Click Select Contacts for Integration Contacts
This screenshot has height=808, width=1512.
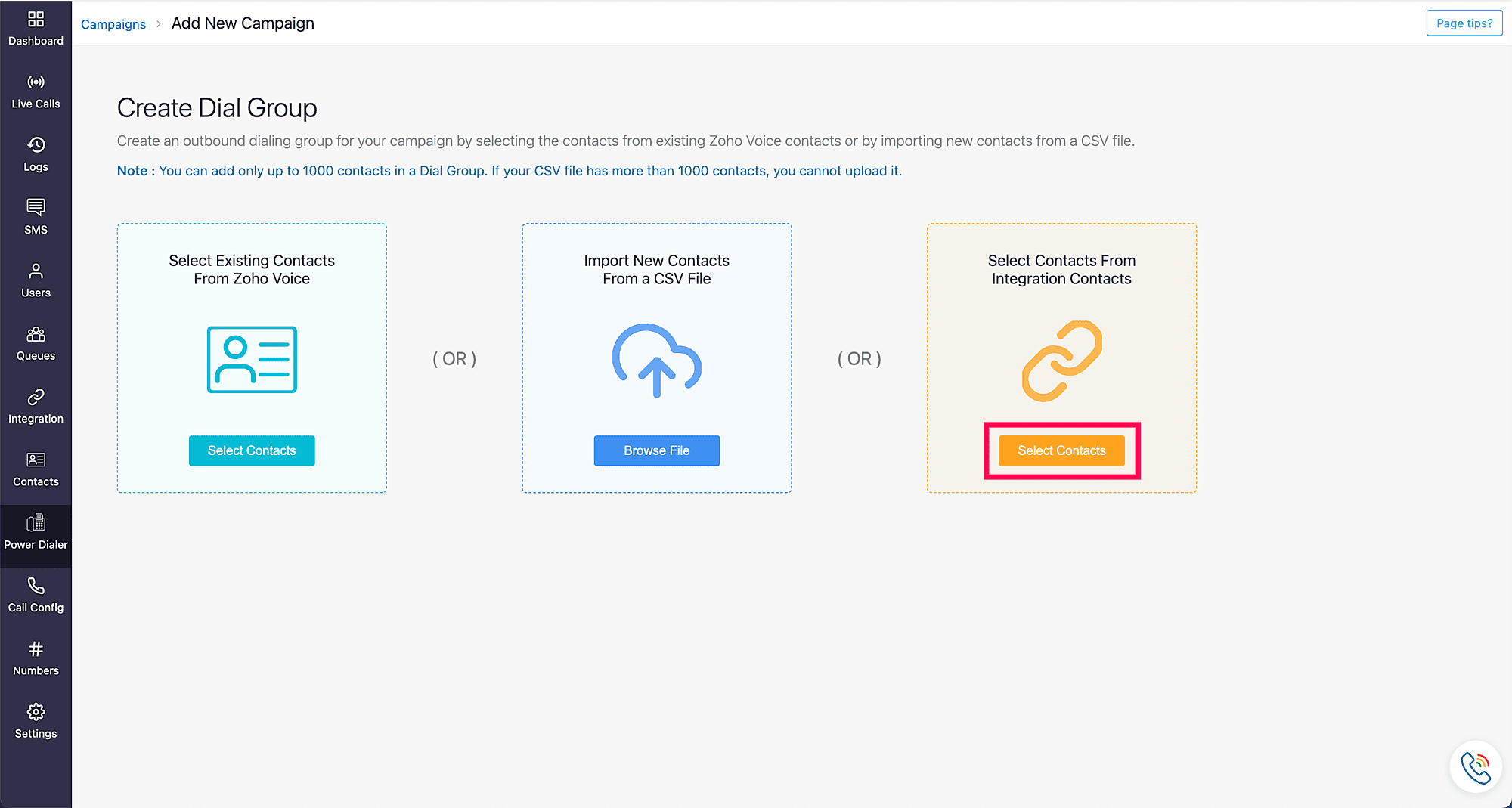coord(1061,450)
